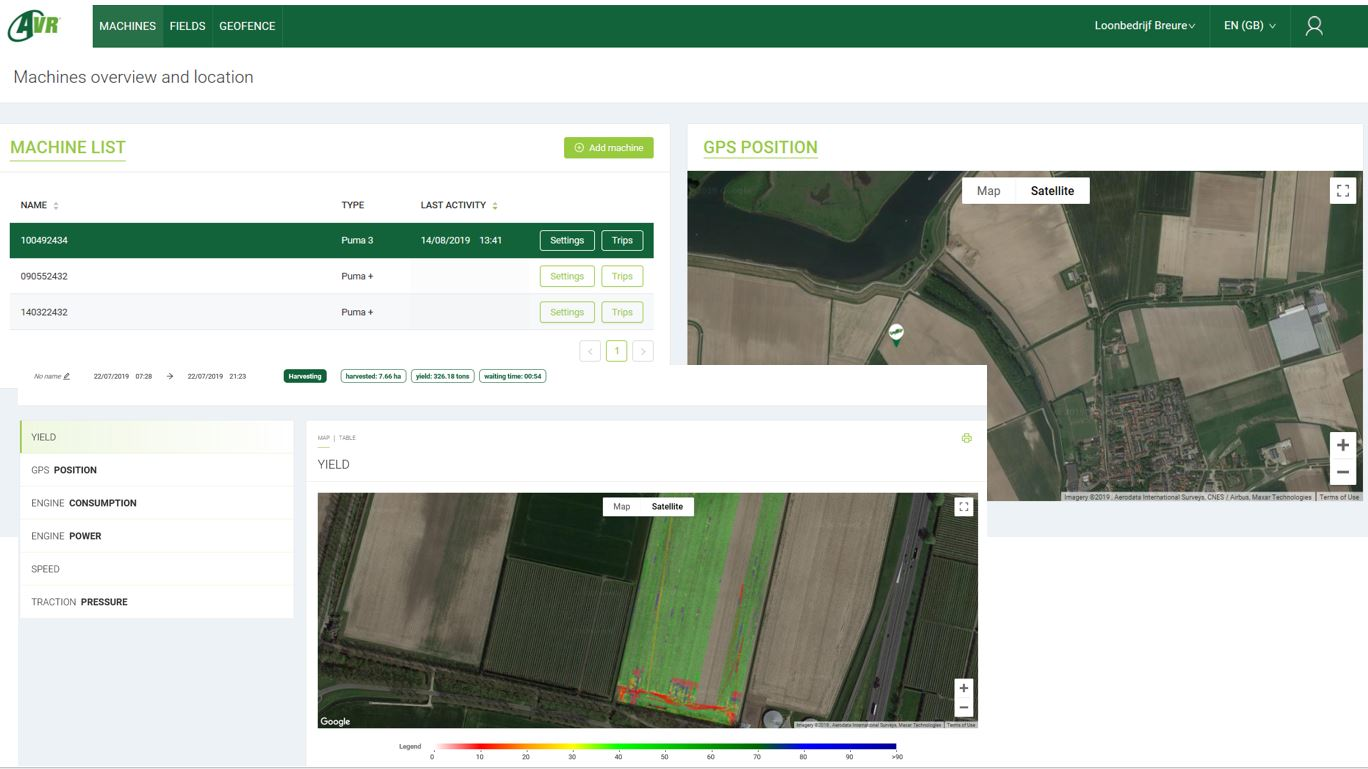
Task: Open Trips for machine 100492434
Action: (x=621, y=240)
